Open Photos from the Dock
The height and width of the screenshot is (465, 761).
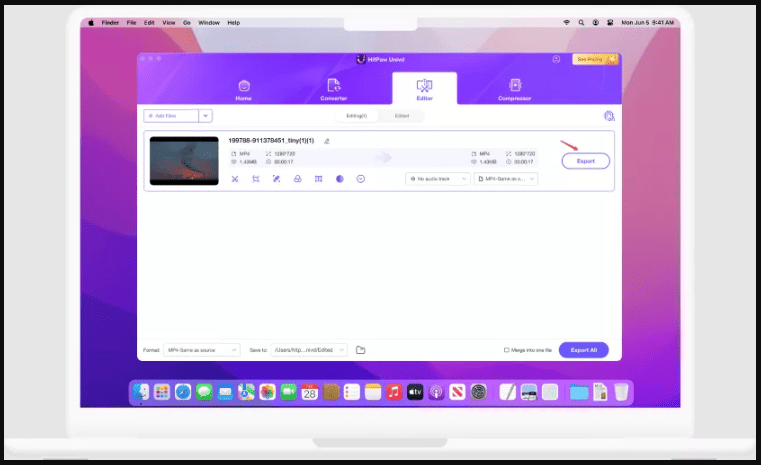tap(267, 392)
